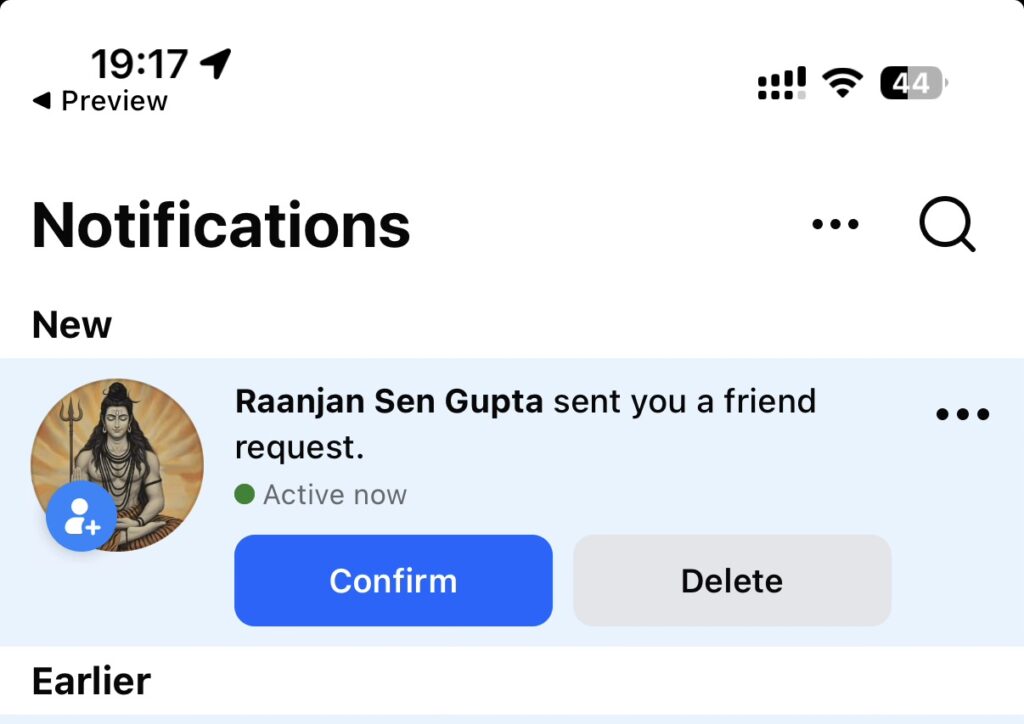Delete the friend request from Raanjan
Image resolution: width=1024 pixels, height=724 pixels.
731,580
